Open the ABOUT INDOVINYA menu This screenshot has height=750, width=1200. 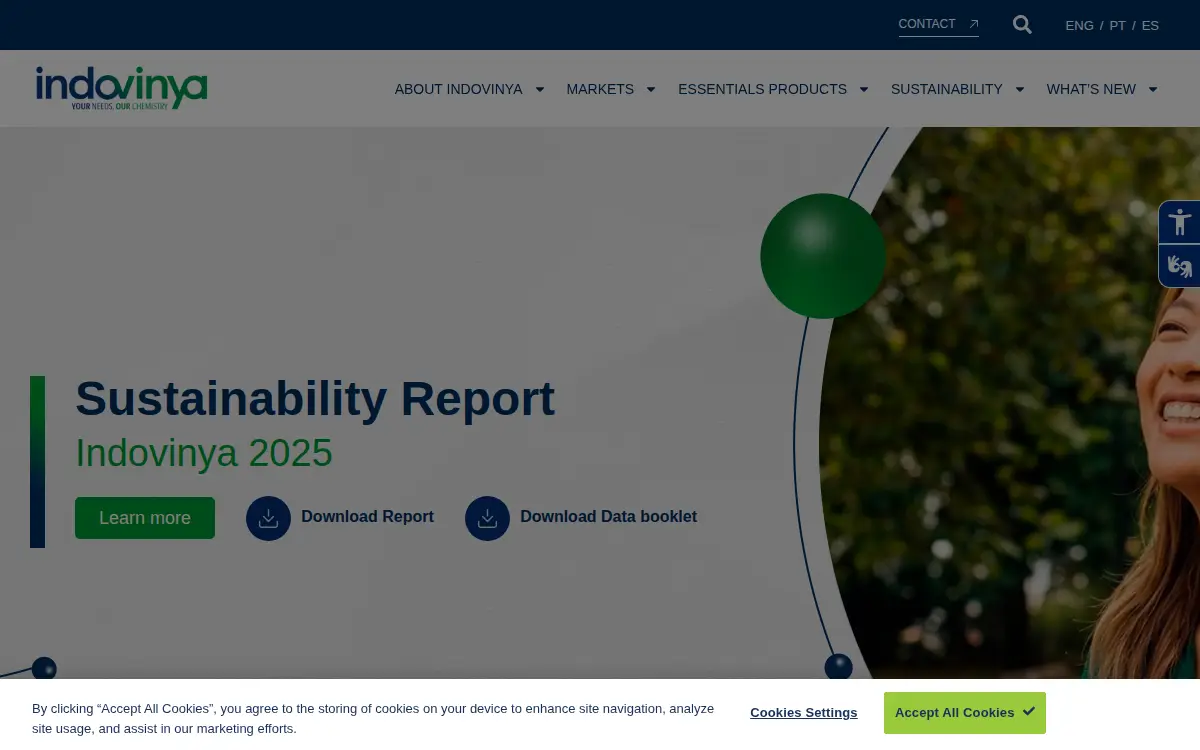pyautogui.click(x=458, y=89)
